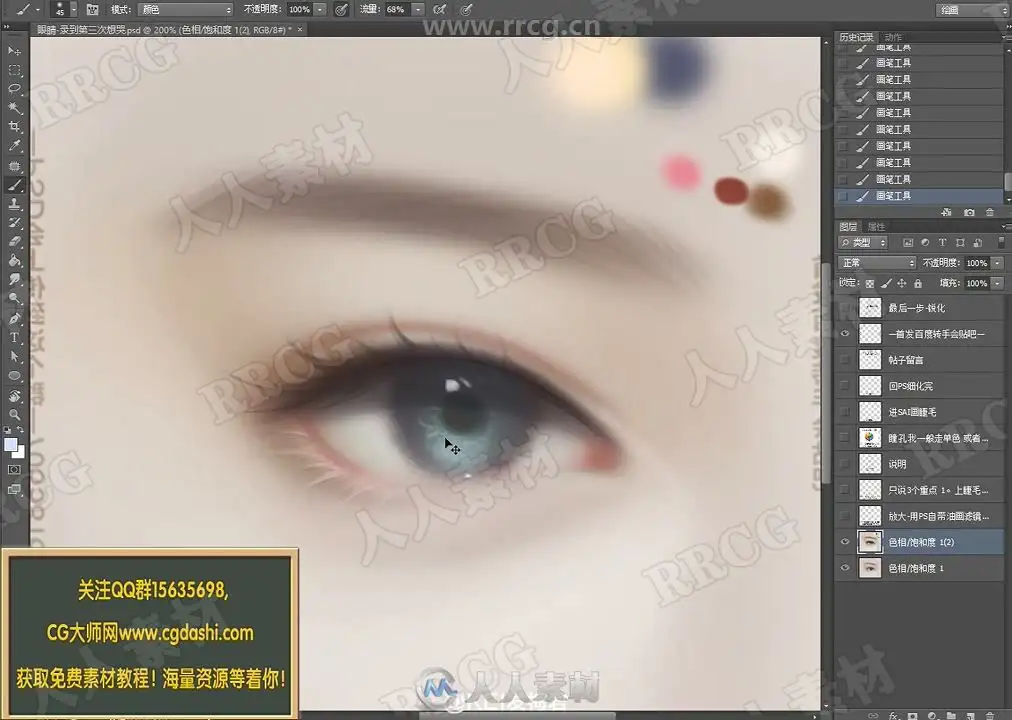Create new document from current state icon

946,212
